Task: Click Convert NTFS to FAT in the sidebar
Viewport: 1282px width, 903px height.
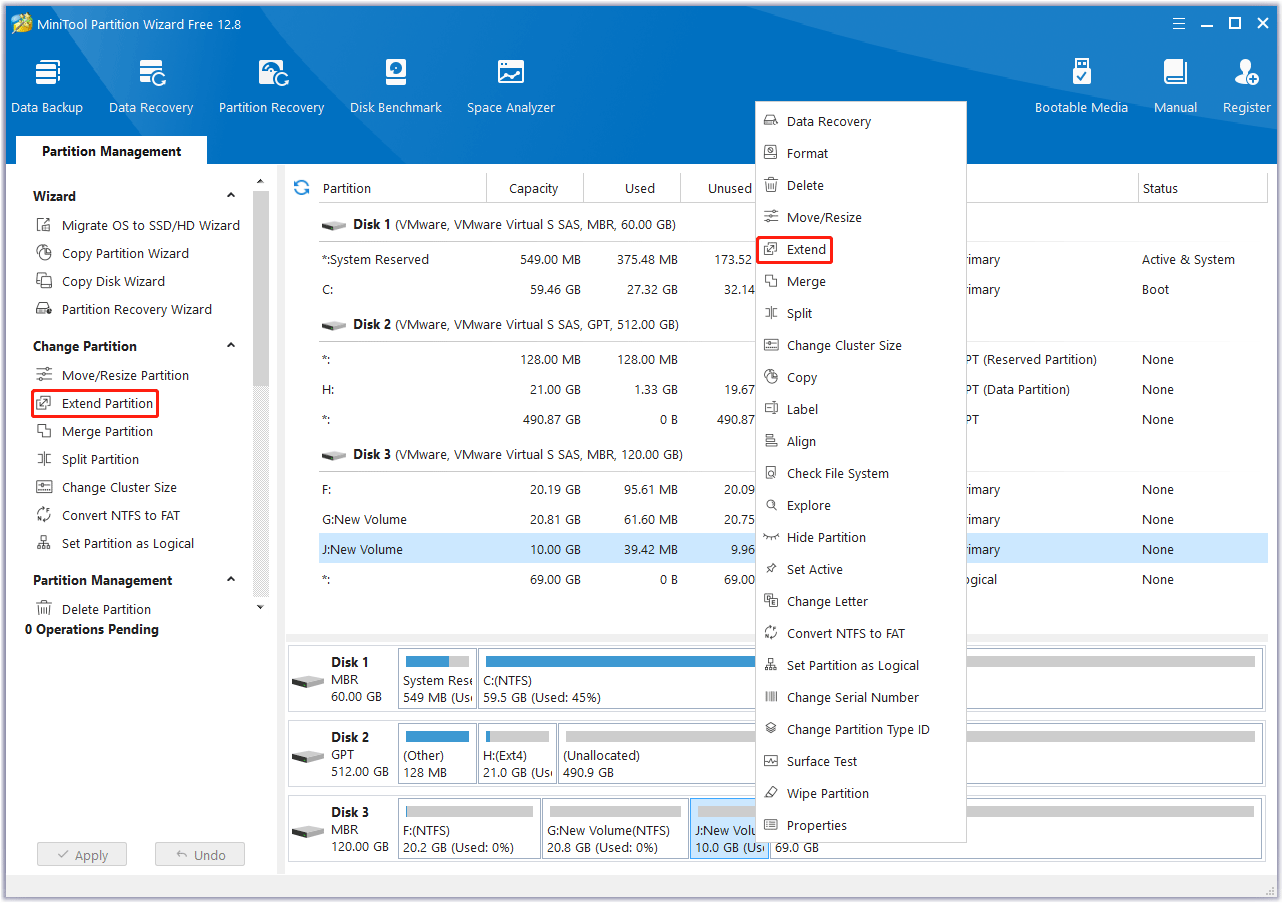Action: pyautogui.click(x=108, y=515)
